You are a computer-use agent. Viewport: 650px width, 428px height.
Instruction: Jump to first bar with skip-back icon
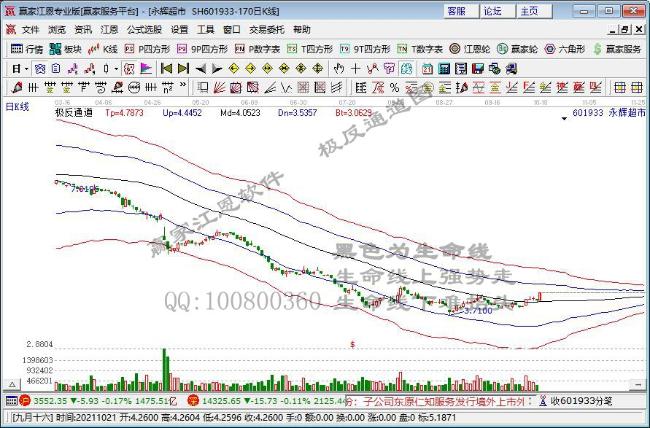tap(166, 68)
